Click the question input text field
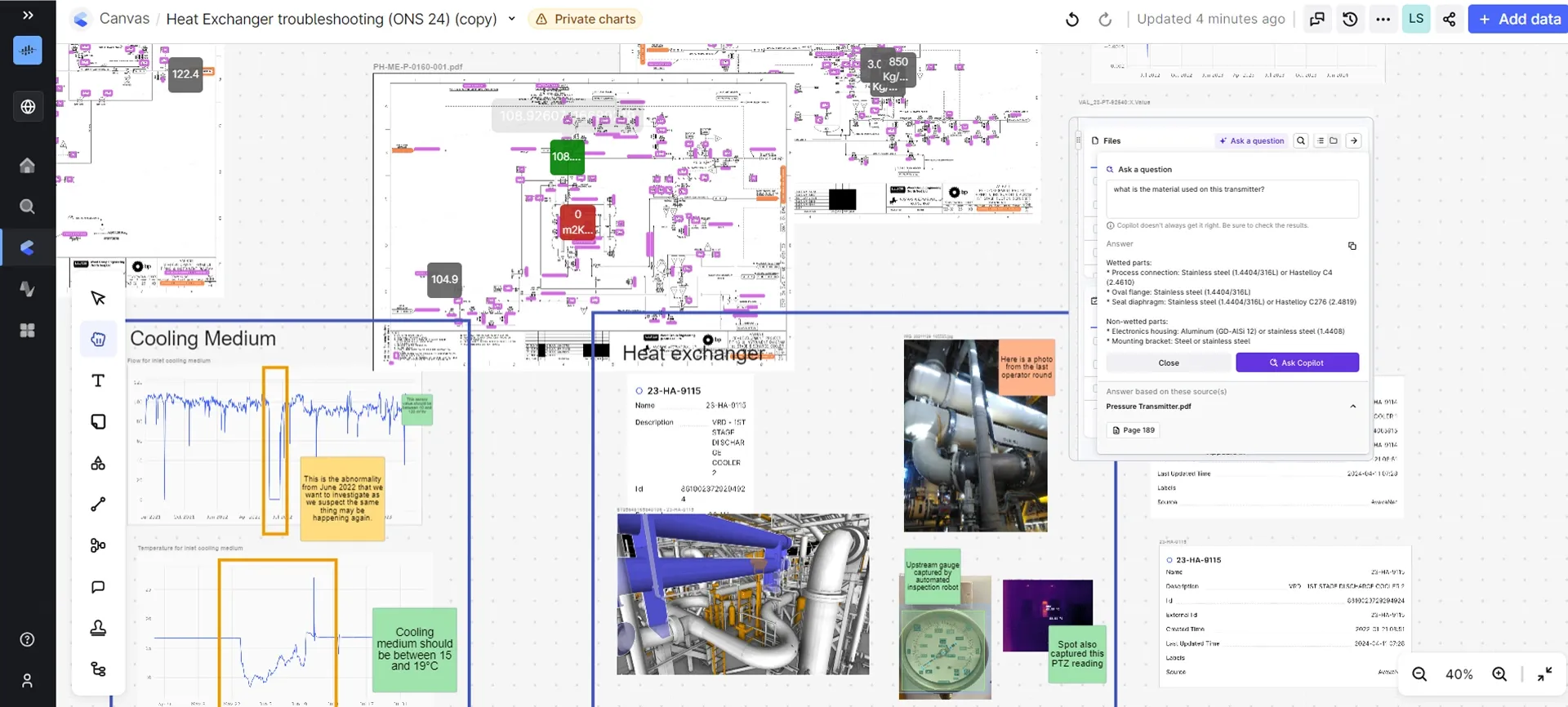The image size is (1568, 707). coord(1232,199)
